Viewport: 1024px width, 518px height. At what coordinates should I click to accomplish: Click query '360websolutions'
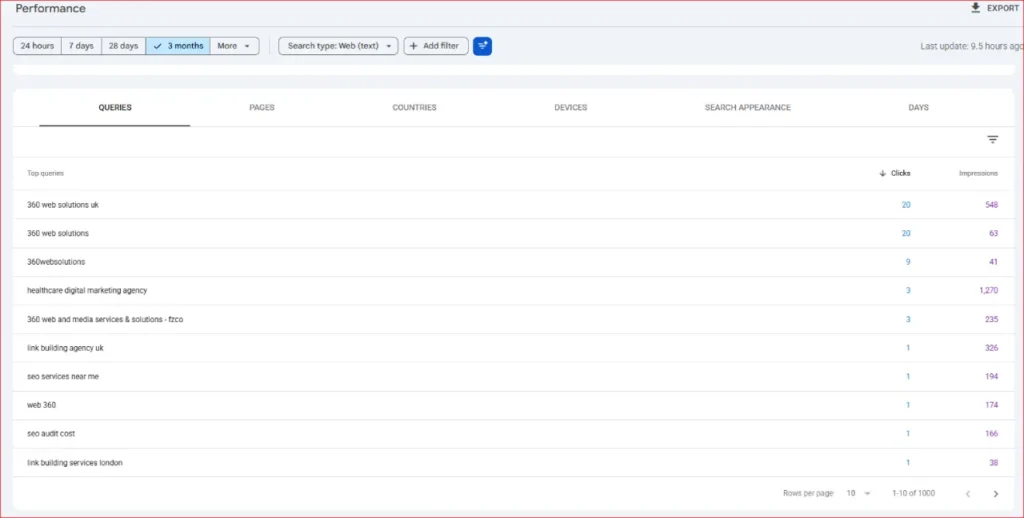click(x=56, y=262)
